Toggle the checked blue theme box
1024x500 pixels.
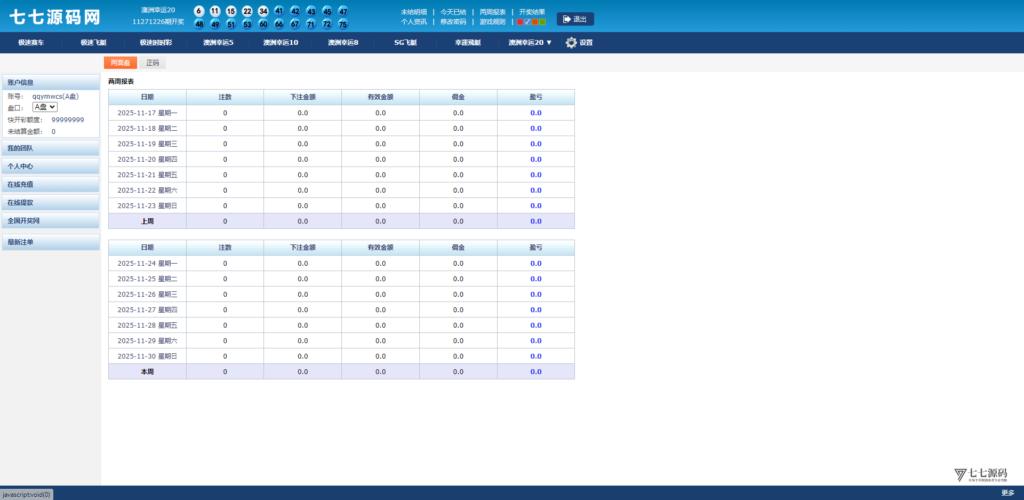pos(528,21)
